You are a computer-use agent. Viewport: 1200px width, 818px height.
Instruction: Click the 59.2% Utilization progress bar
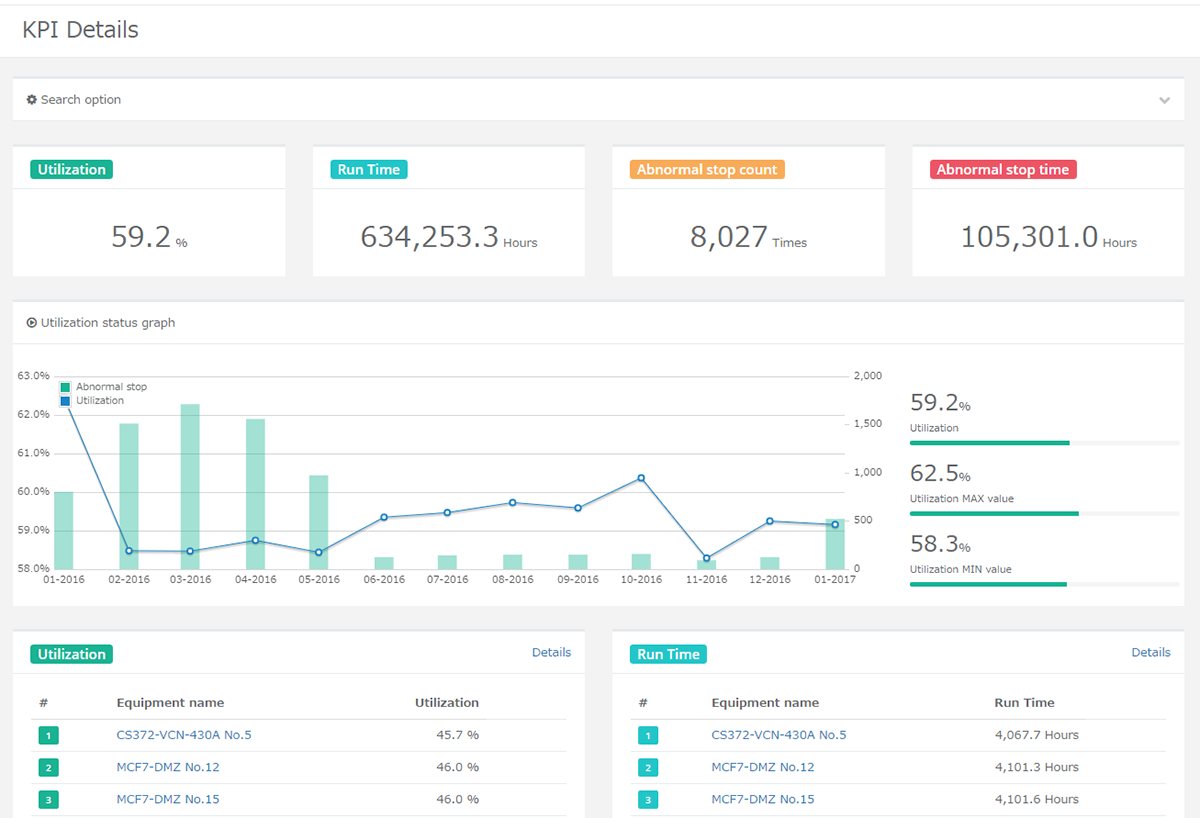1045,442
